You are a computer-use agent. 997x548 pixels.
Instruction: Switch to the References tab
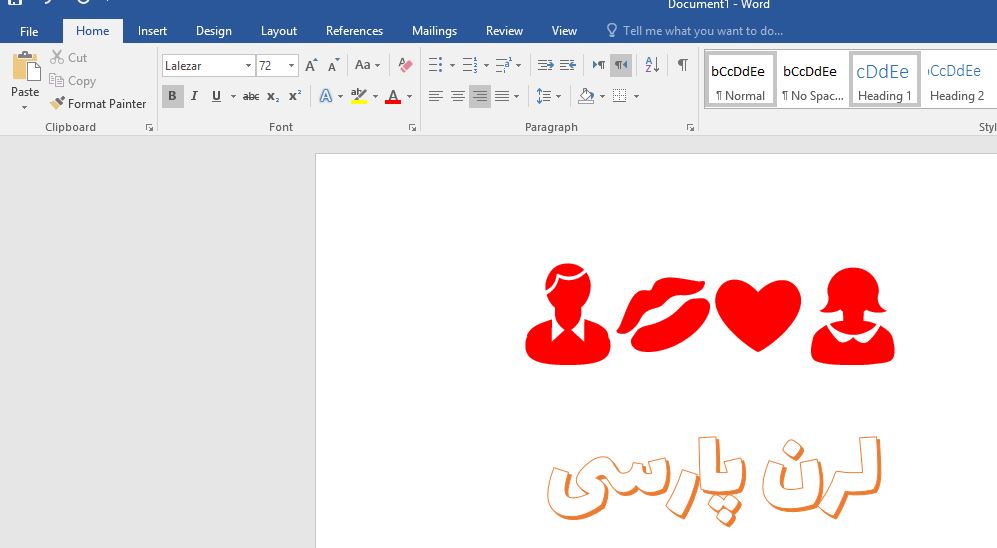click(354, 31)
